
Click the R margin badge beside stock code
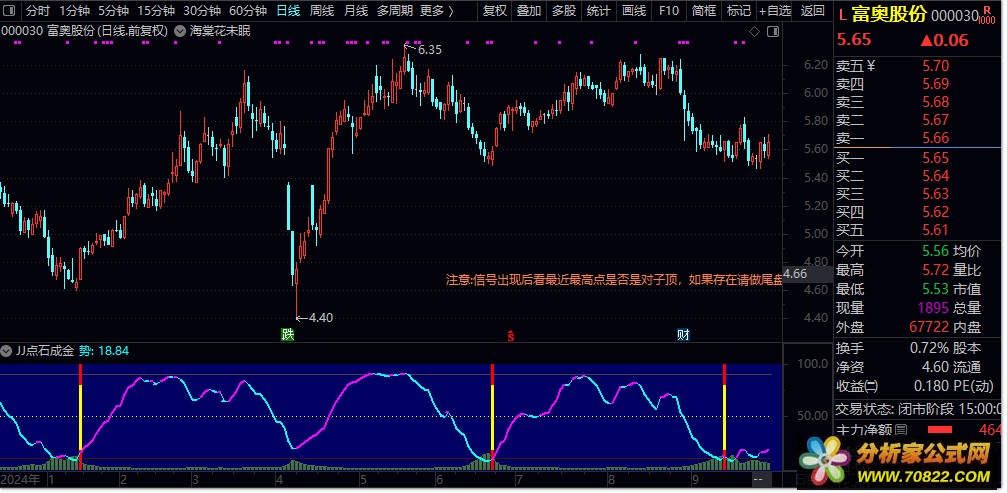pos(987,11)
